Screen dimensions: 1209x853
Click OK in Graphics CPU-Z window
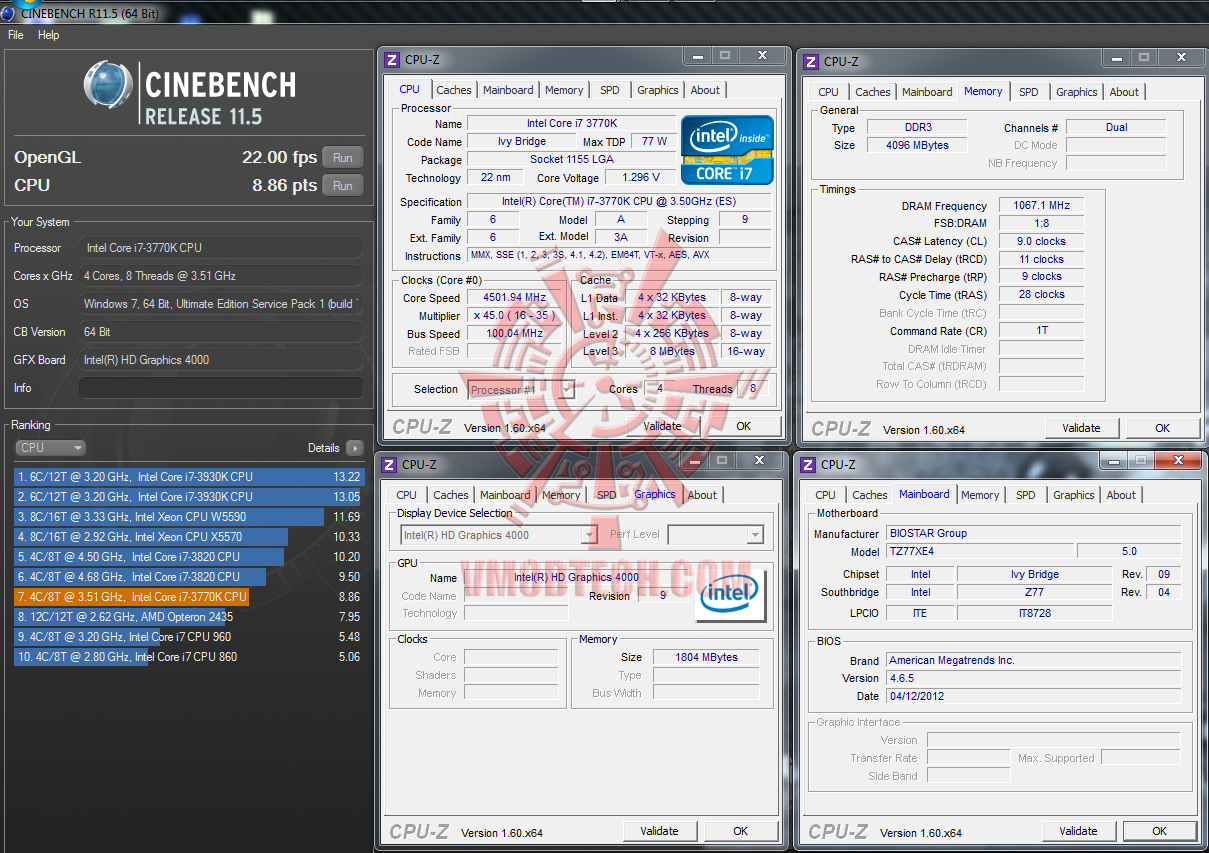(740, 831)
